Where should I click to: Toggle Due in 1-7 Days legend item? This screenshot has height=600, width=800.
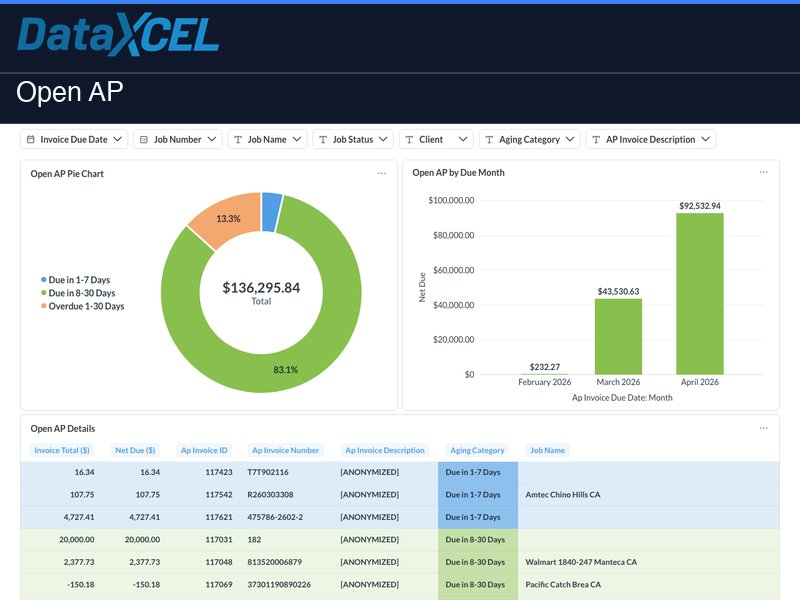tap(78, 280)
